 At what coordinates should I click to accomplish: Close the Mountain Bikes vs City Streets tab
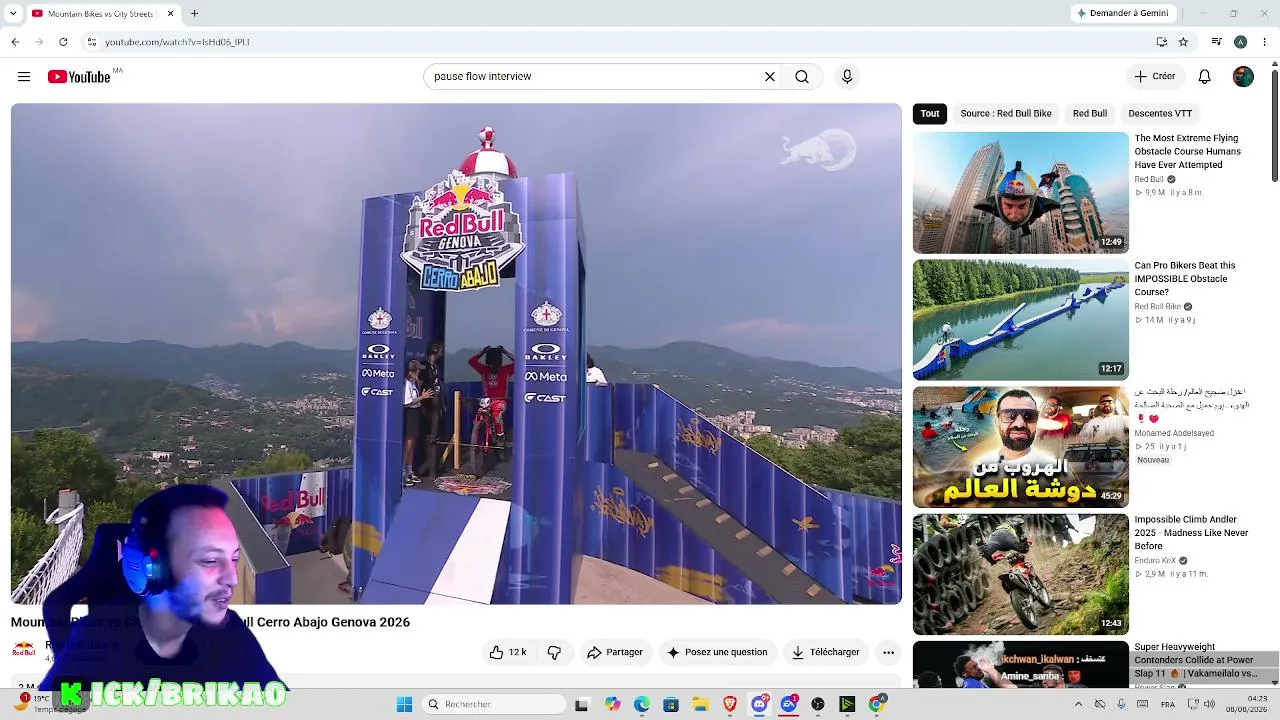pyautogui.click(x=170, y=13)
